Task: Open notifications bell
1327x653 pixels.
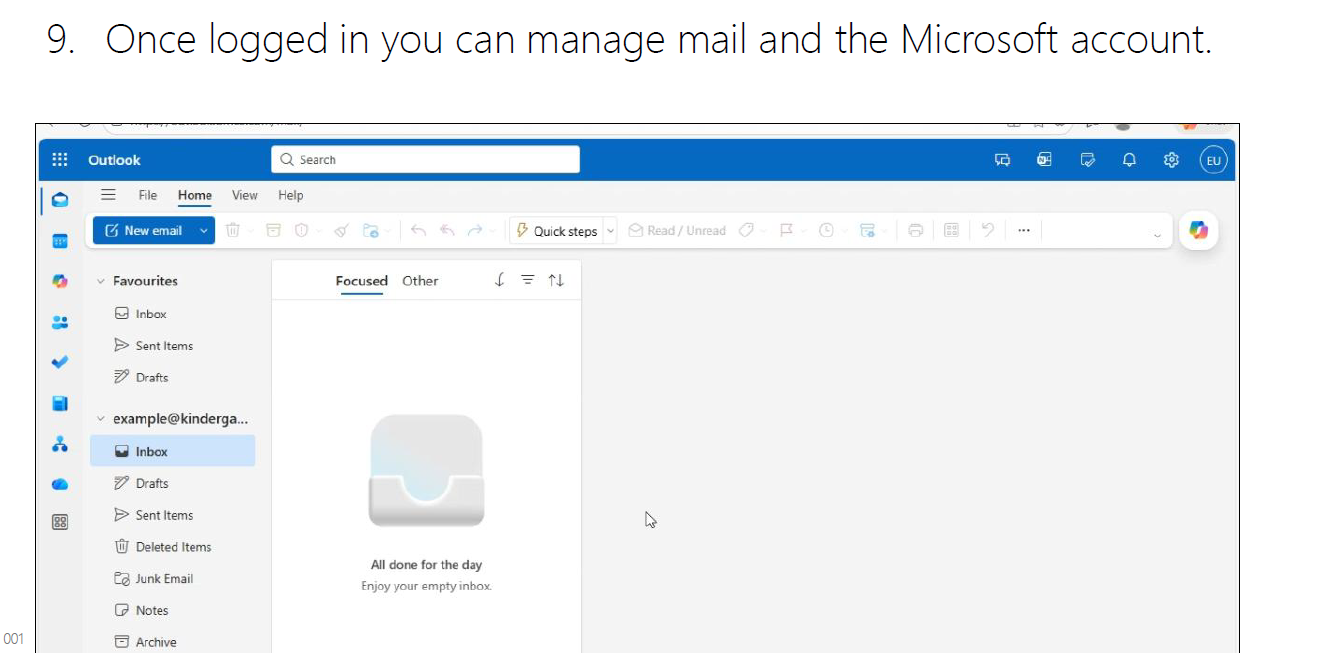Action: tap(1130, 160)
